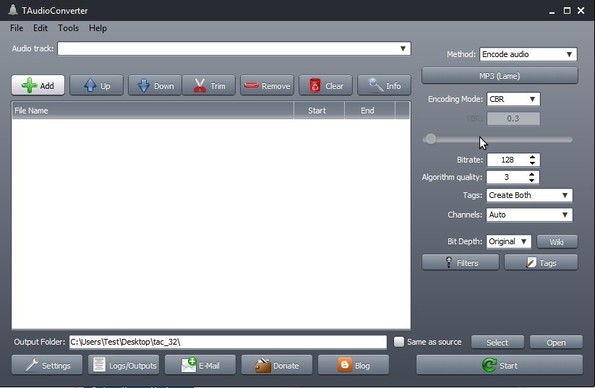The height and width of the screenshot is (388, 595).
Task: Click the quality slider handle
Action: 430,139
